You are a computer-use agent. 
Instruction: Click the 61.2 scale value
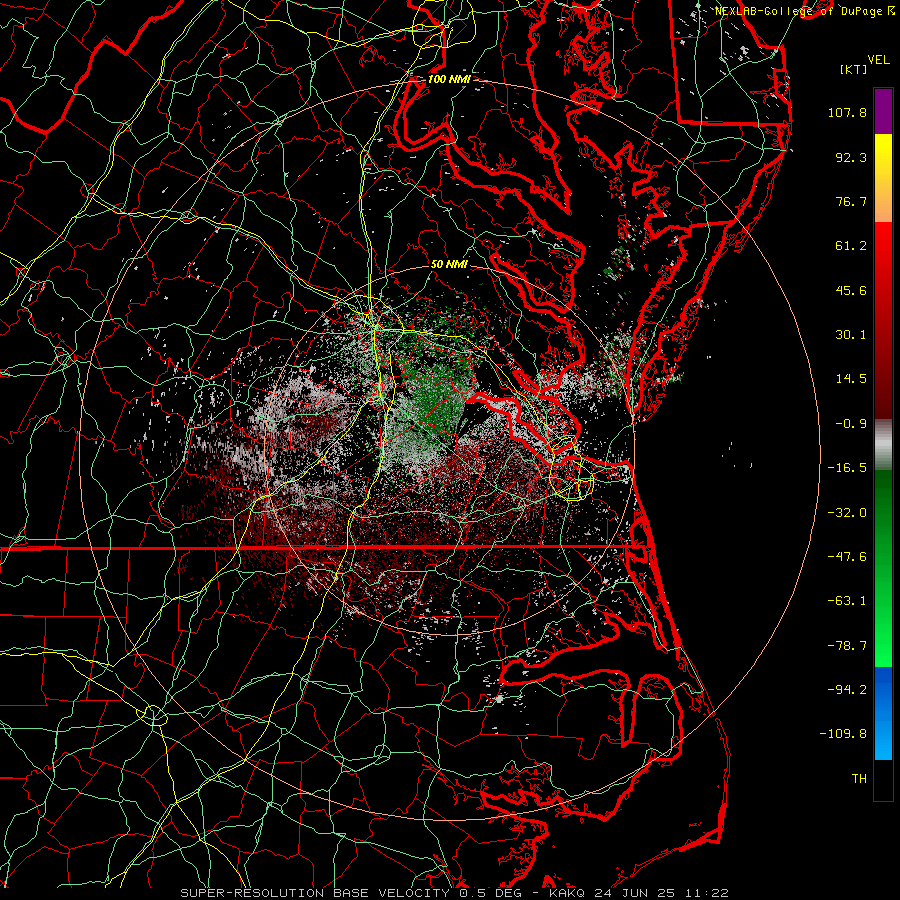851,246
